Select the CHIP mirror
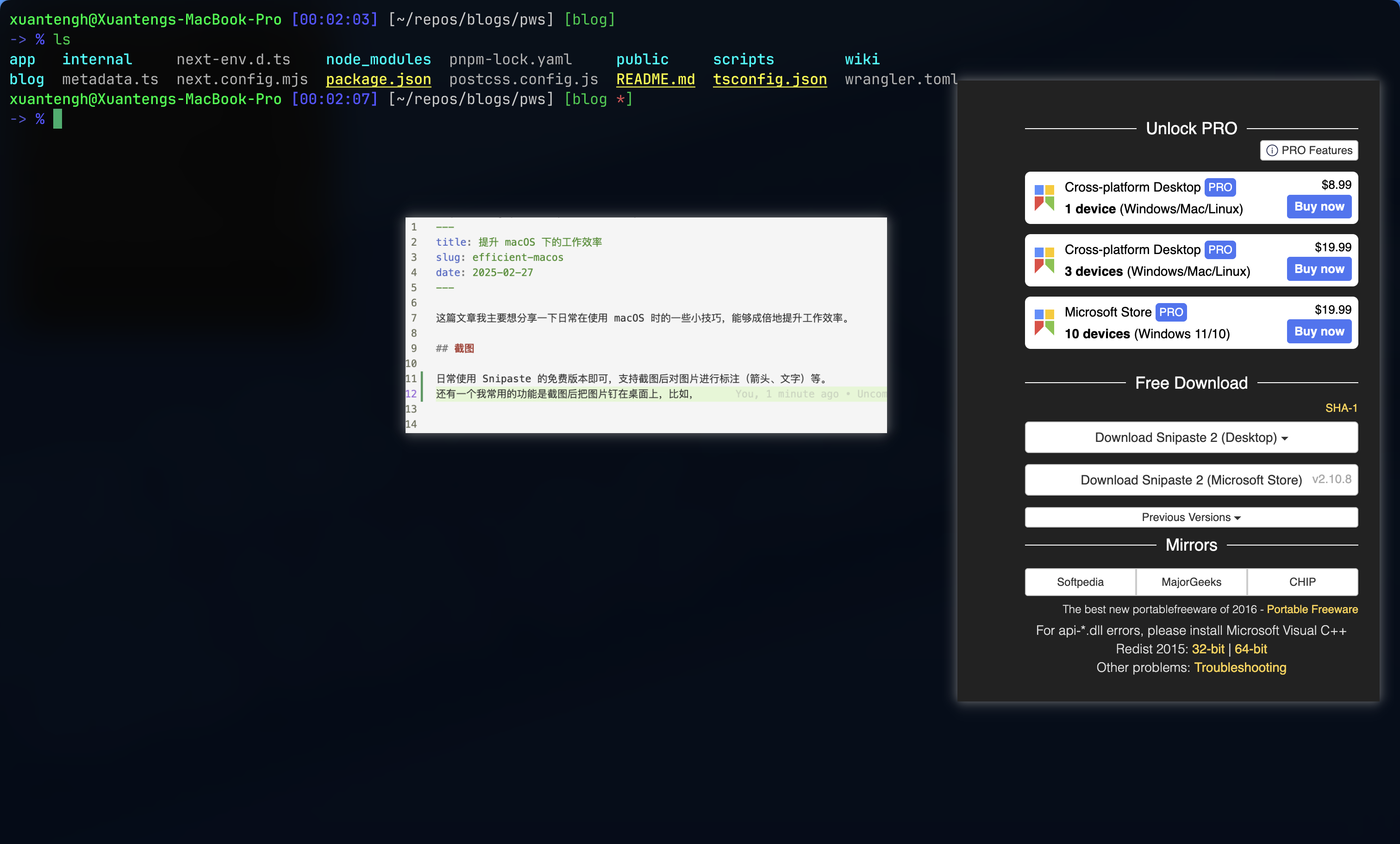 click(1302, 582)
